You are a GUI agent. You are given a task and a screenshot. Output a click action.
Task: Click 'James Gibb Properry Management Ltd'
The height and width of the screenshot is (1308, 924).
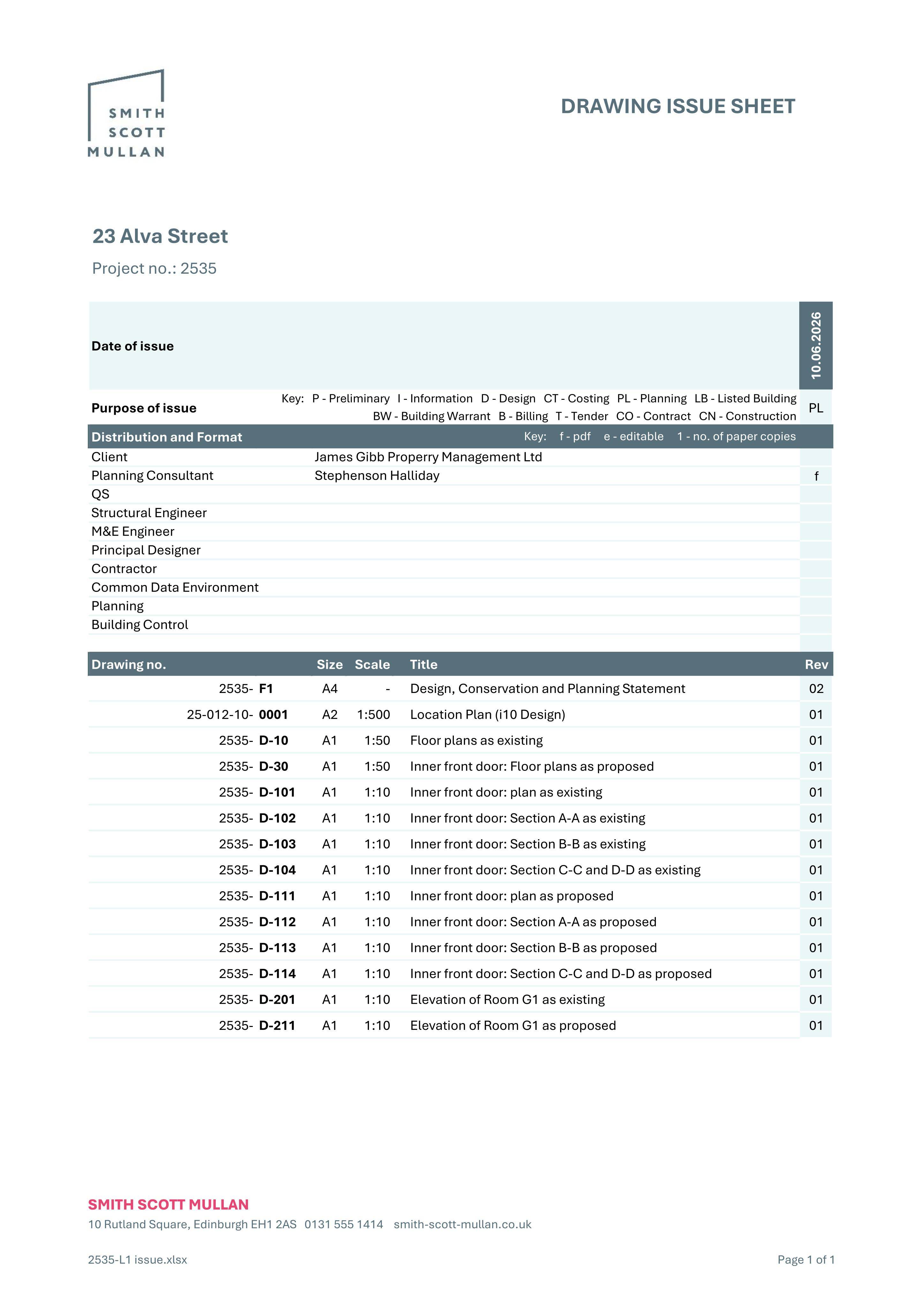[x=428, y=457]
